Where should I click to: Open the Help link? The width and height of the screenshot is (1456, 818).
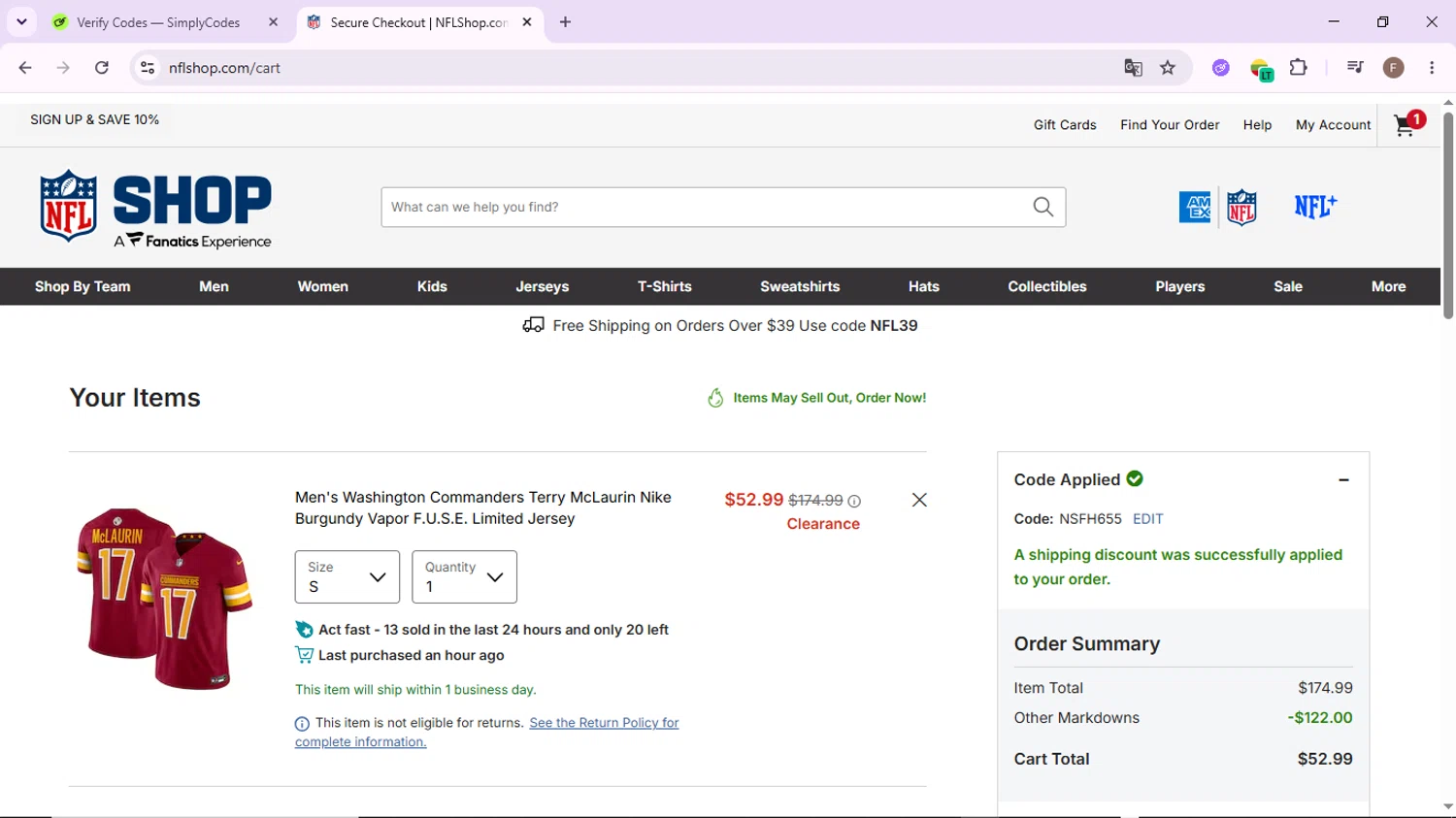click(1257, 124)
